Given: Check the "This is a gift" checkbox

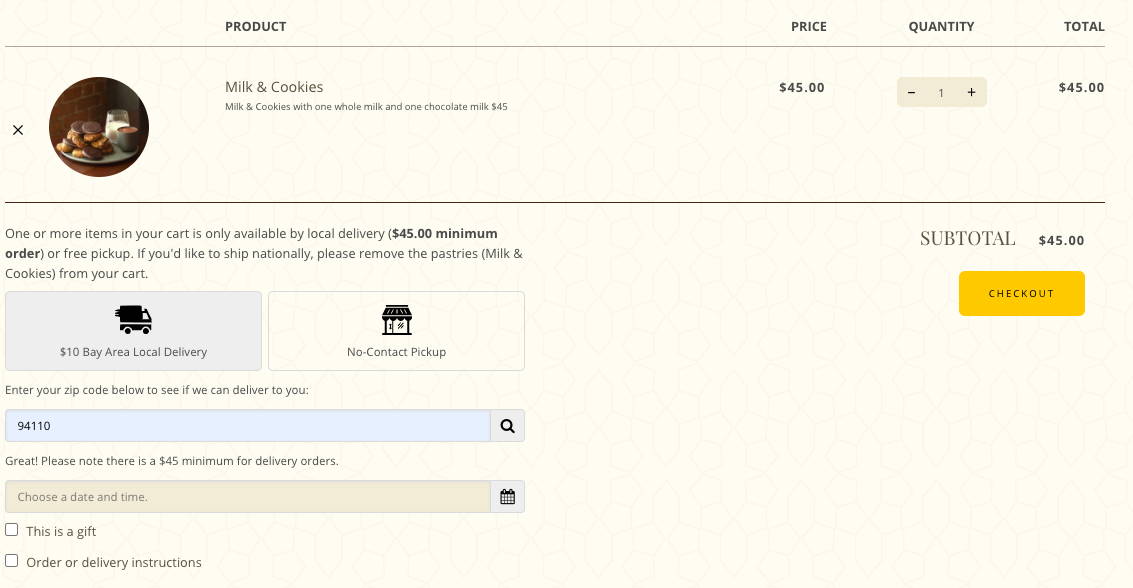Looking at the screenshot, I should click(x=12, y=529).
